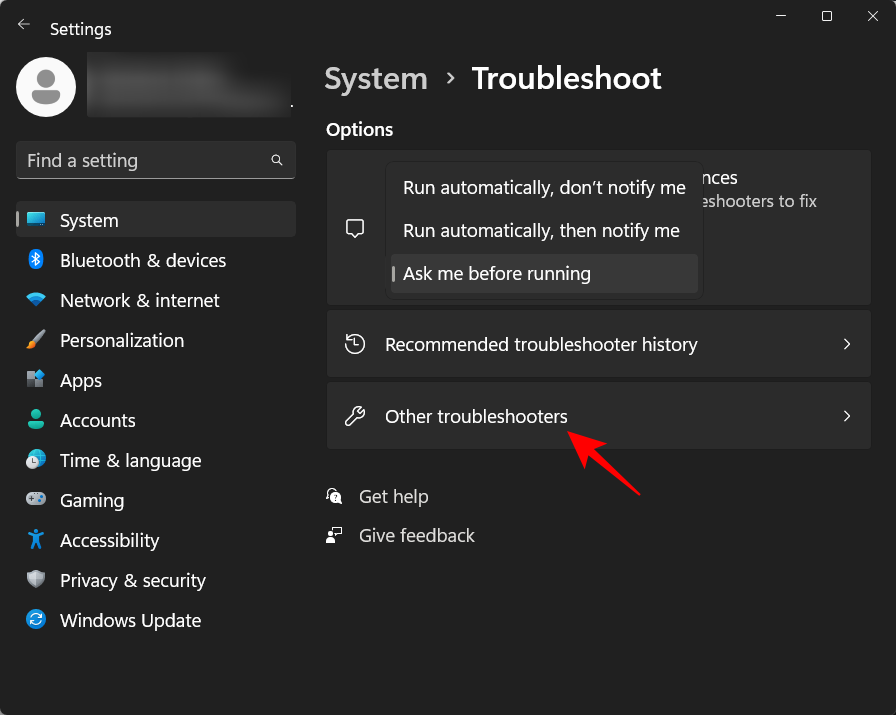Image resolution: width=896 pixels, height=715 pixels.
Task: Click the Apps sidebar icon
Action: (37, 380)
